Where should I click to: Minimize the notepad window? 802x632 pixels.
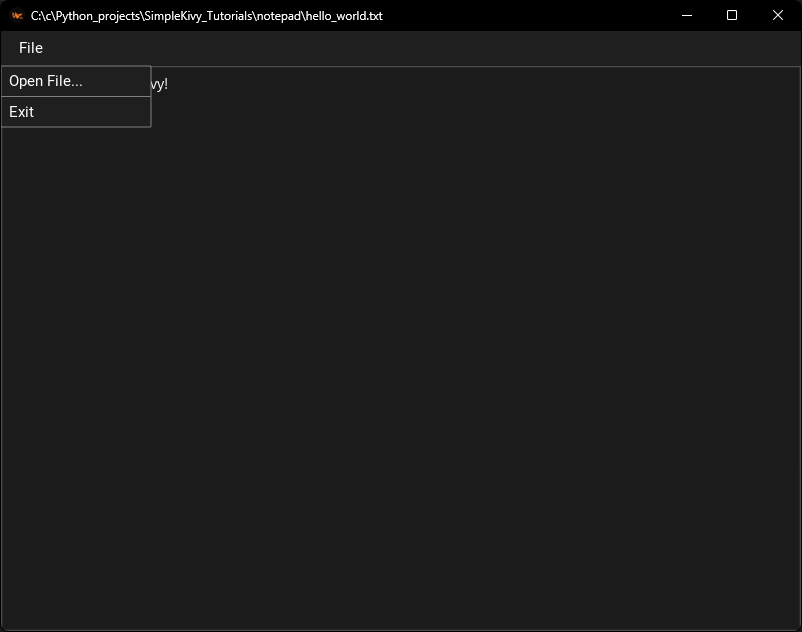686,16
